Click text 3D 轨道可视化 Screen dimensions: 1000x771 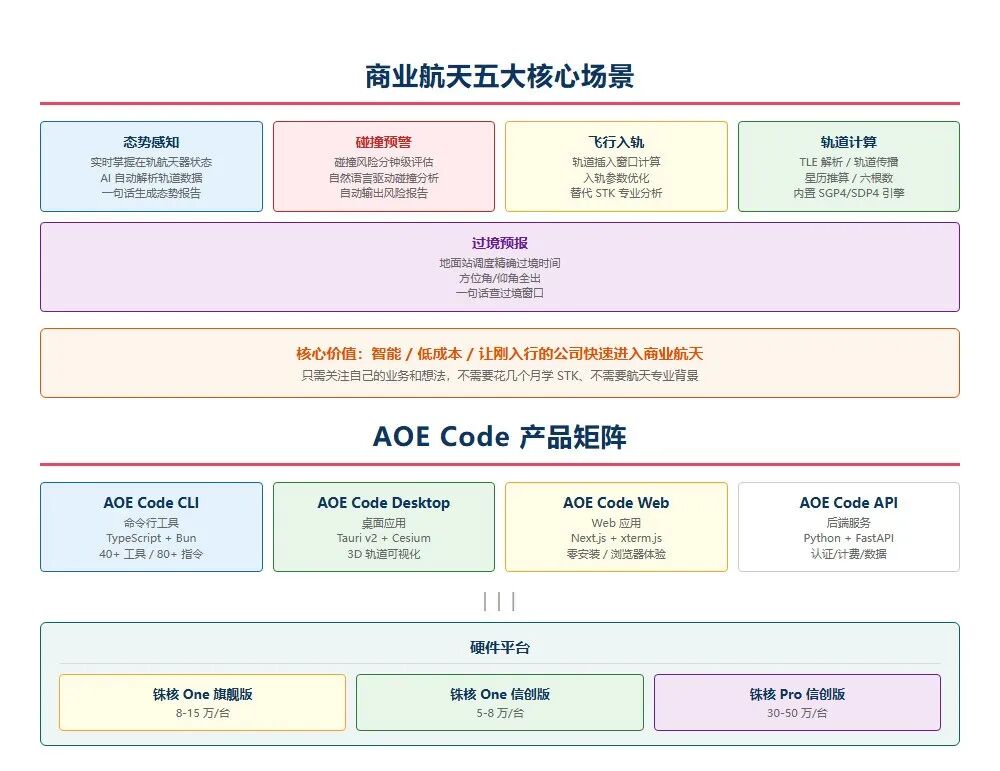(x=383, y=554)
